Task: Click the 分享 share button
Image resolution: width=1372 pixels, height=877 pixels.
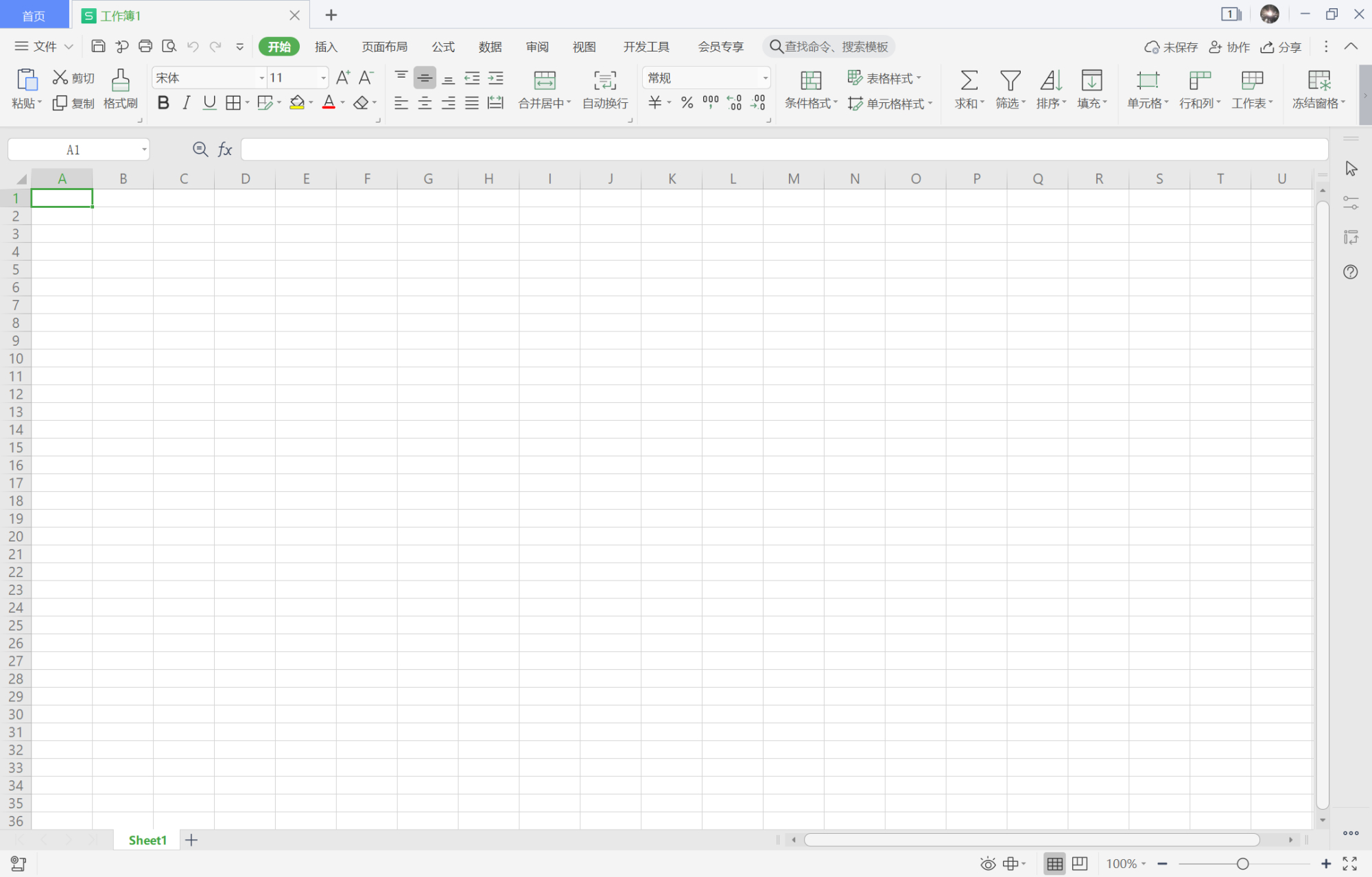Action: (x=1280, y=46)
